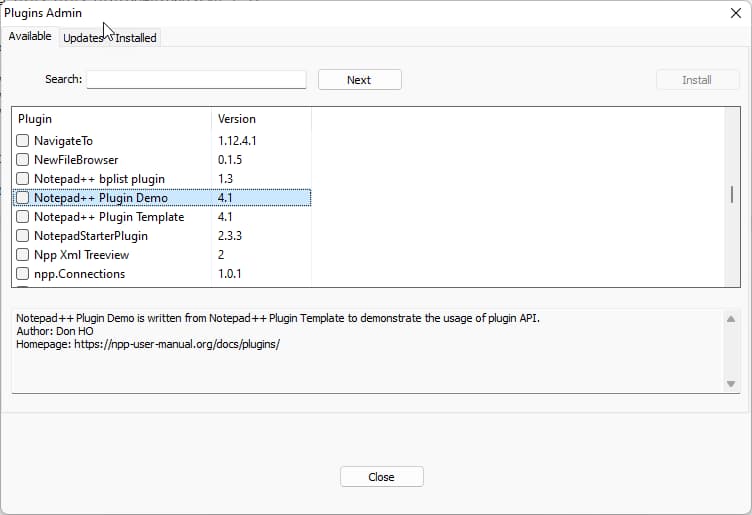752x515 pixels.
Task: Click the Install button
Action: coord(697,80)
